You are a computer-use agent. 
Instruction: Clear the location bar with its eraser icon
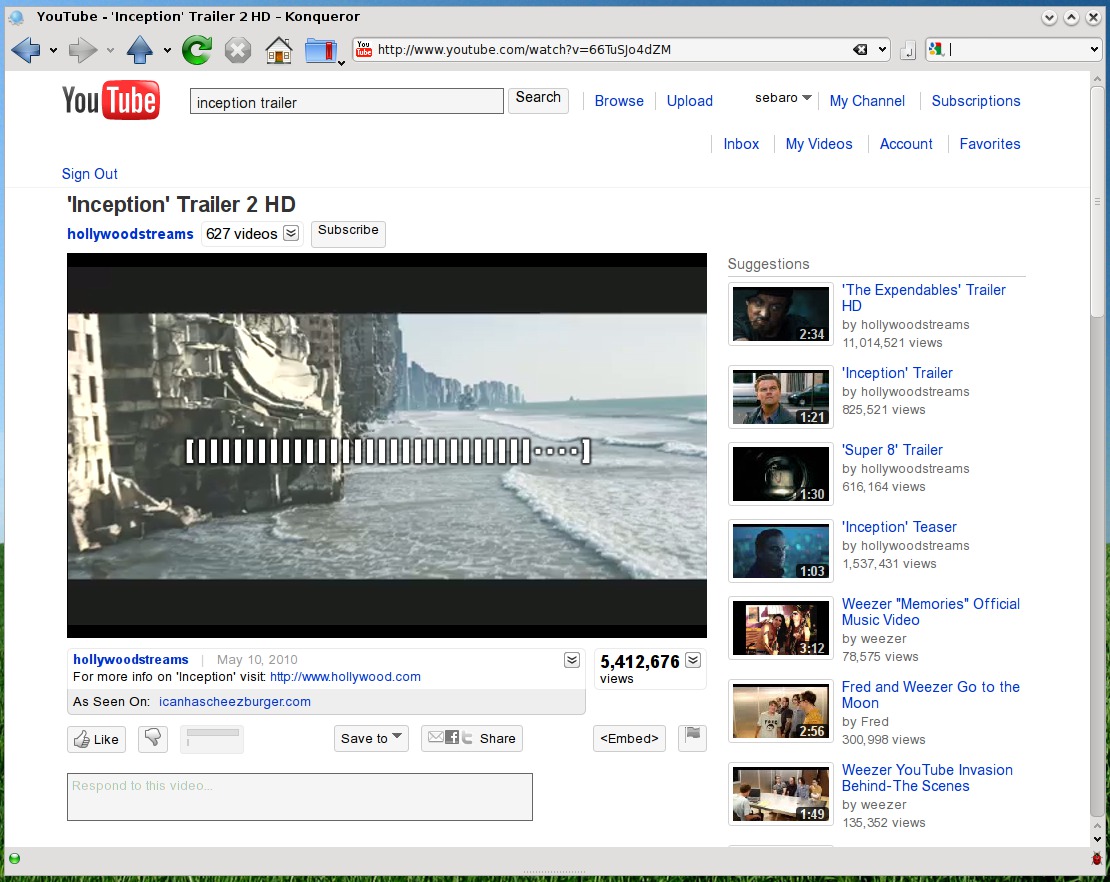pyautogui.click(x=860, y=50)
